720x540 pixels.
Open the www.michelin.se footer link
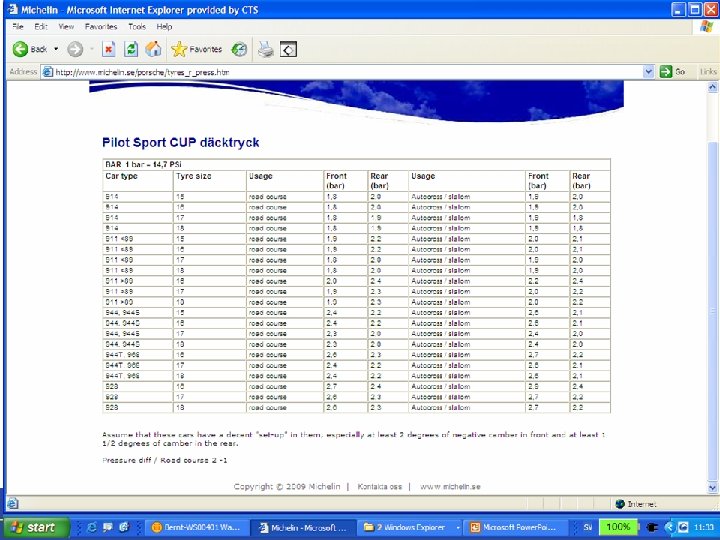coord(450,487)
